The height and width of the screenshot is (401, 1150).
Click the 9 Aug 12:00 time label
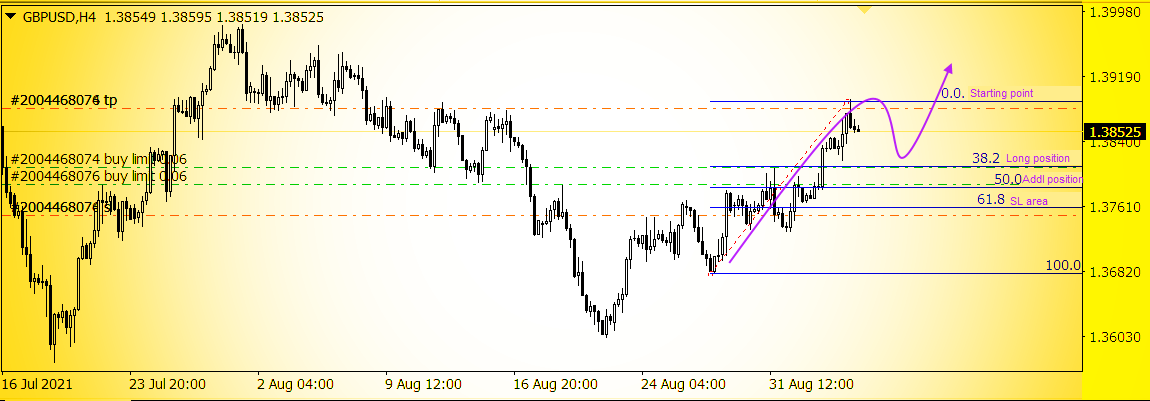point(424,383)
